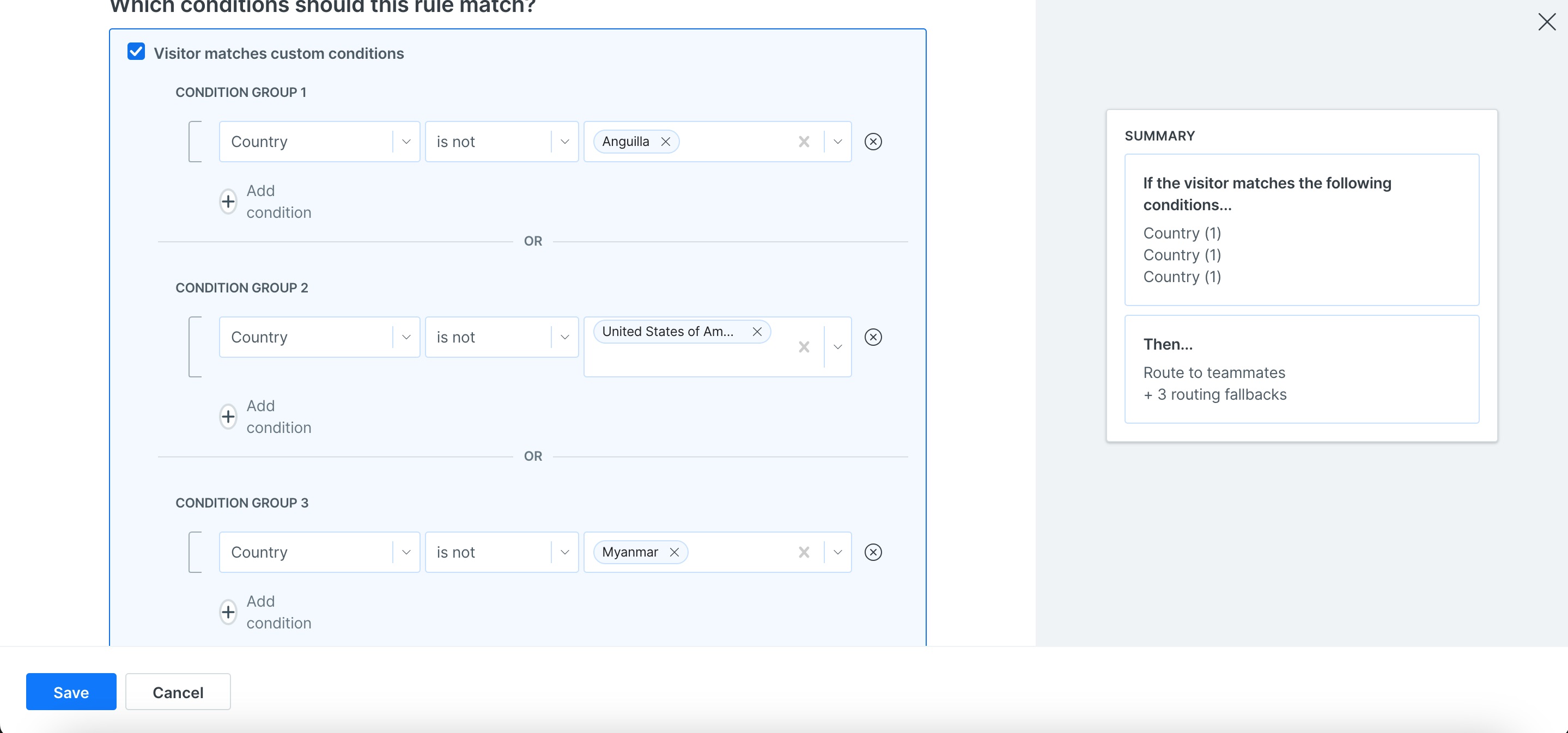
Task: Remove the United States of America tag
Action: [757, 332]
